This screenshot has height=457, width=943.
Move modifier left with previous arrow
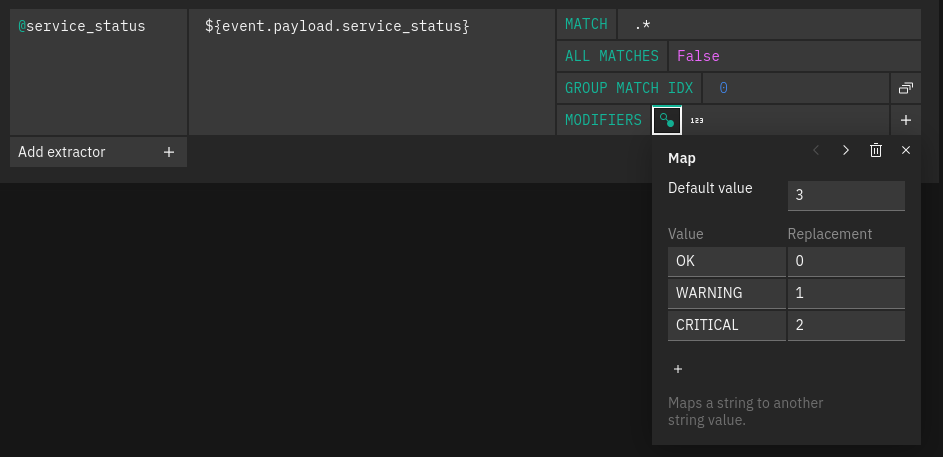pos(816,150)
